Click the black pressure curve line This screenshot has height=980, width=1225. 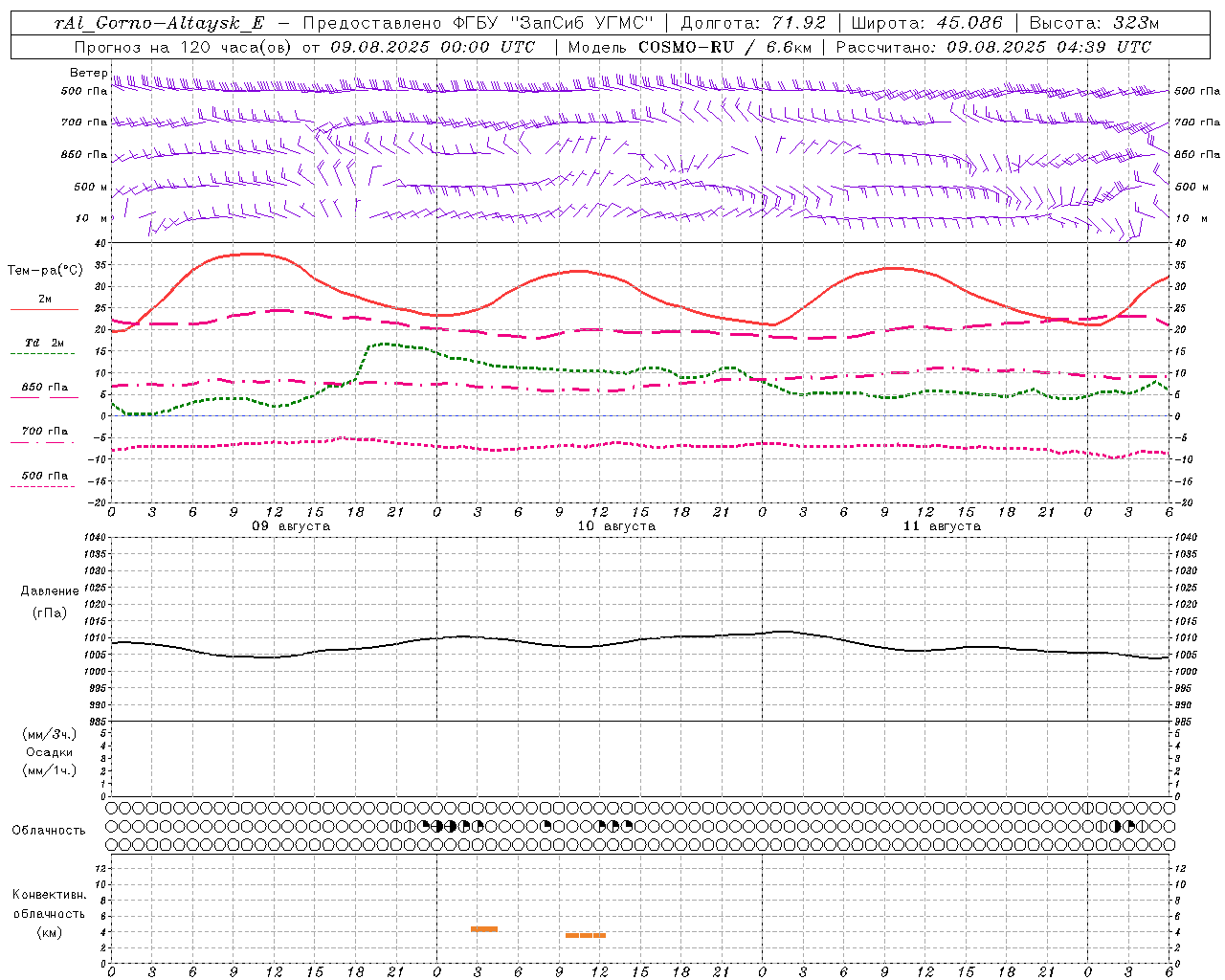[639, 641]
